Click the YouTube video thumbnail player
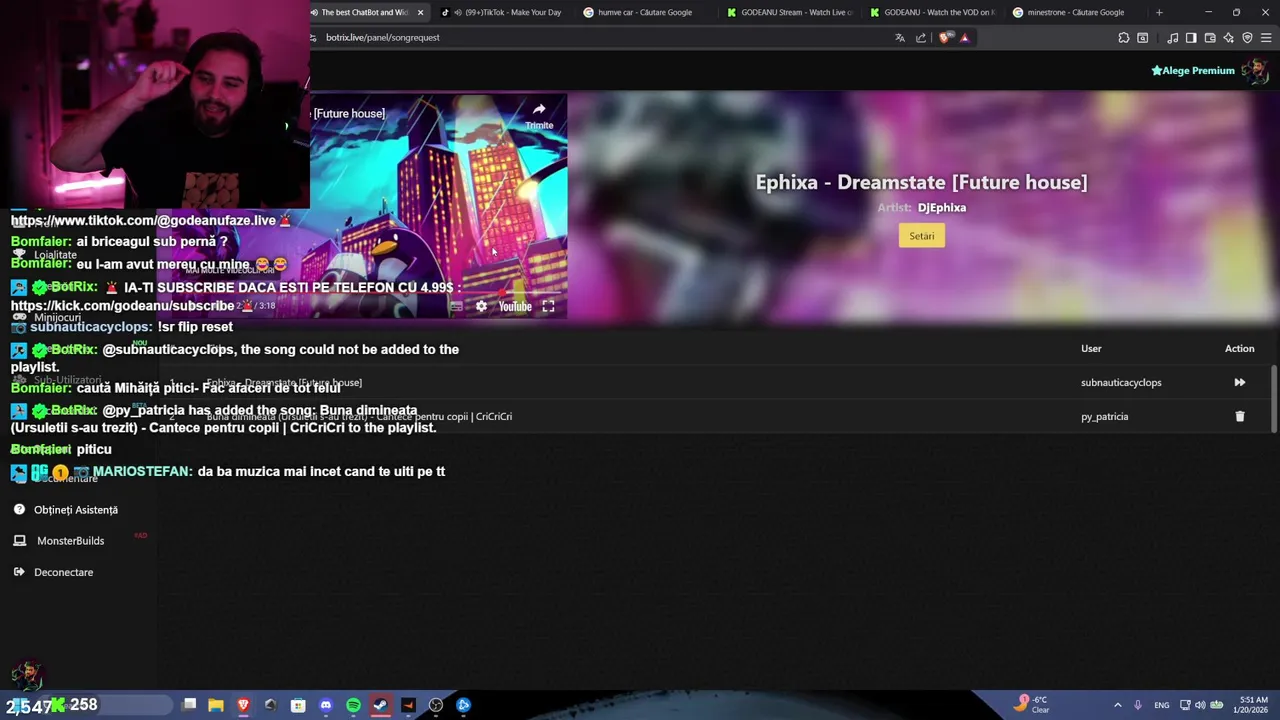 click(438, 206)
